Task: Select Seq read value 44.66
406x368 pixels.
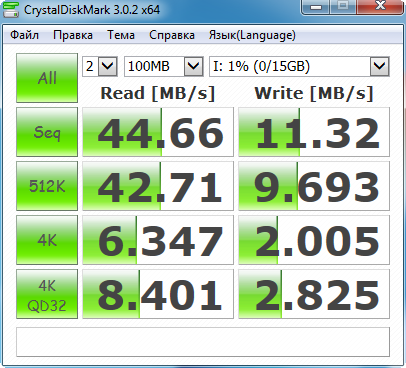Action: point(158,132)
